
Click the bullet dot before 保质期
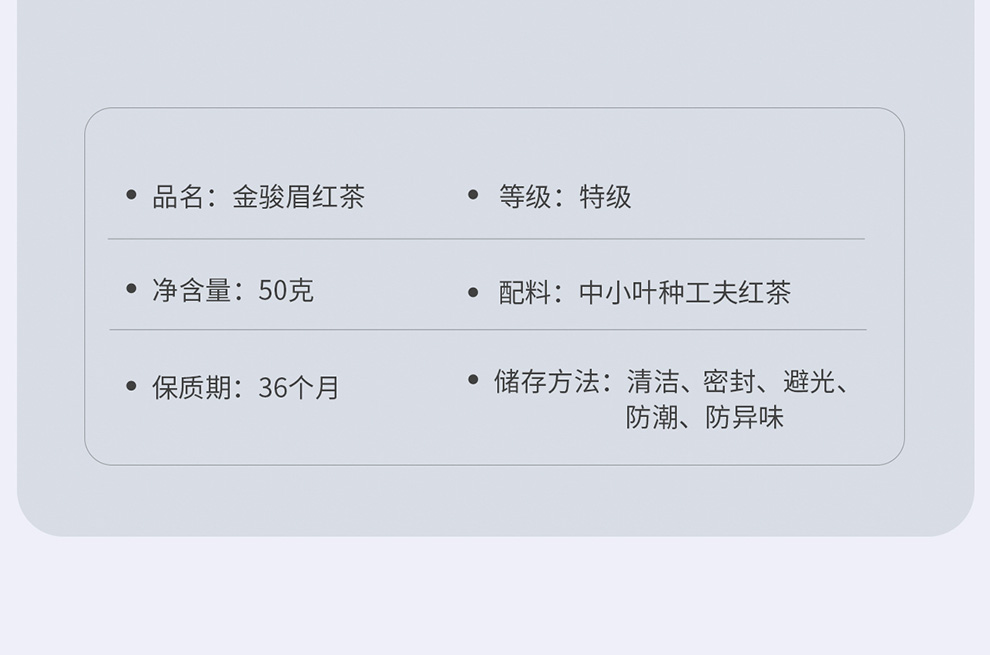click(x=131, y=385)
